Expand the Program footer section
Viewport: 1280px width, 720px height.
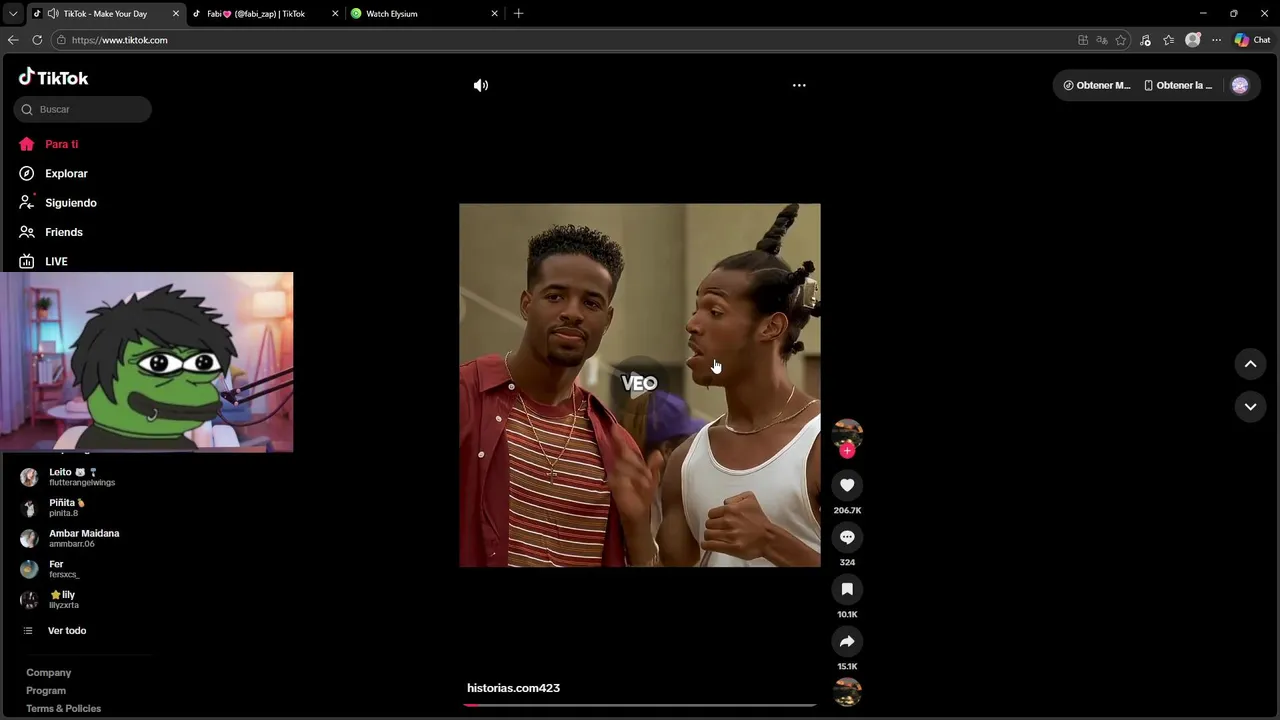point(46,691)
